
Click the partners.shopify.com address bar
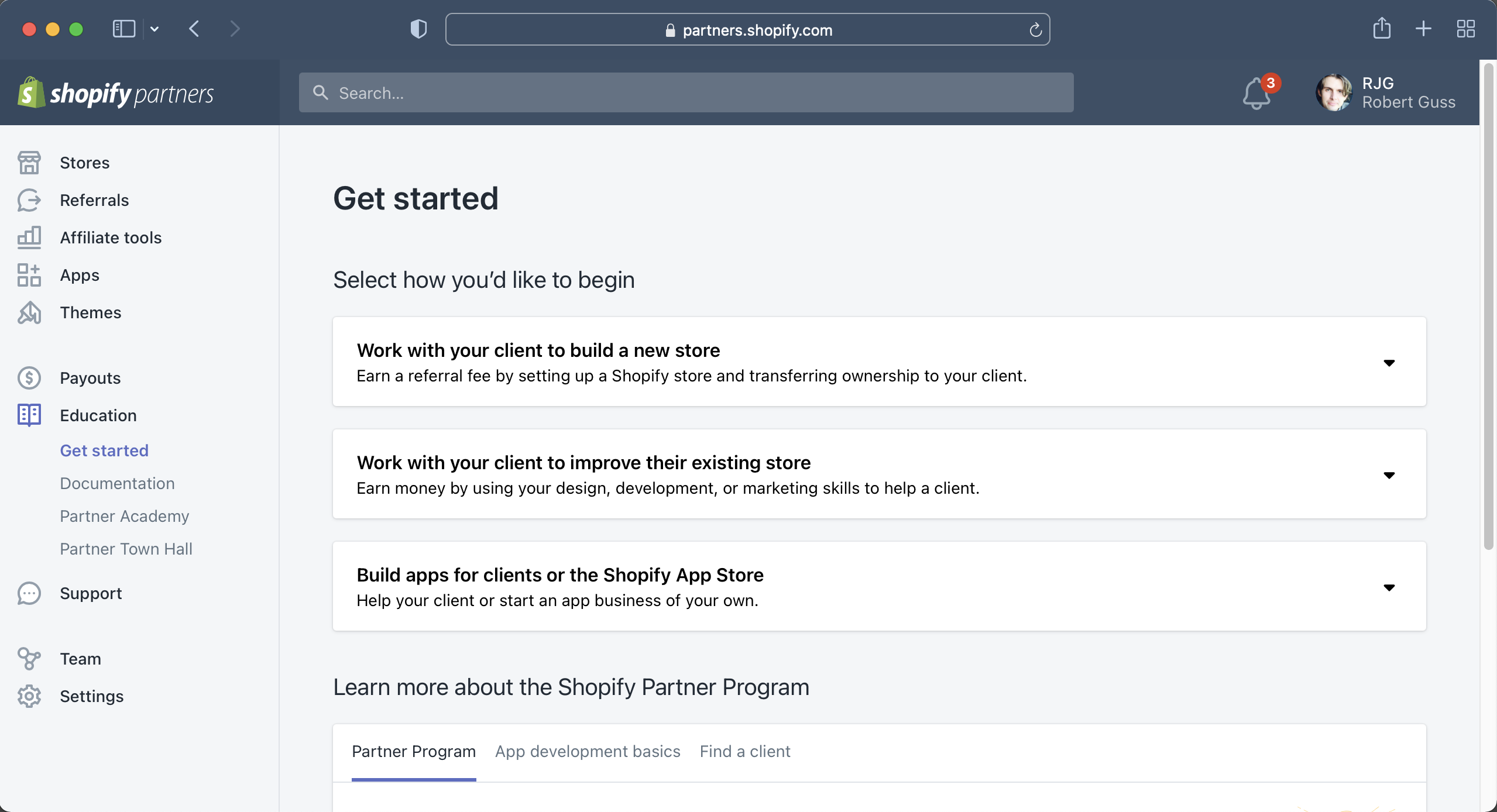pyautogui.click(x=747, y=29)
